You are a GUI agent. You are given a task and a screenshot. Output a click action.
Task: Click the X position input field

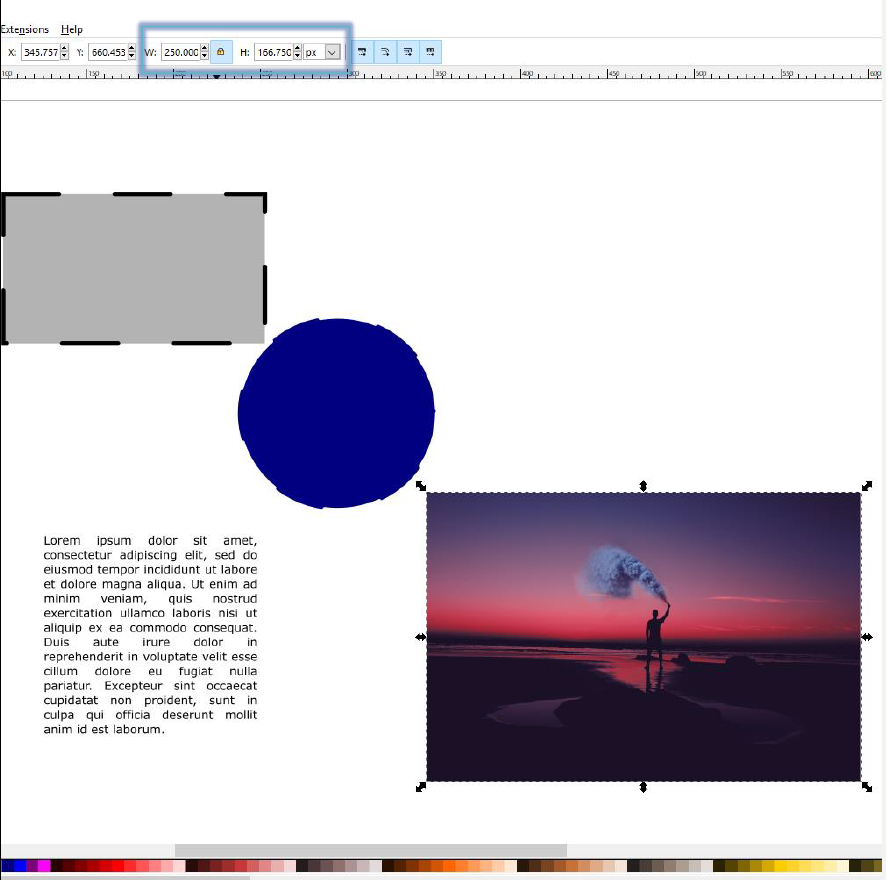click(39, 52)
